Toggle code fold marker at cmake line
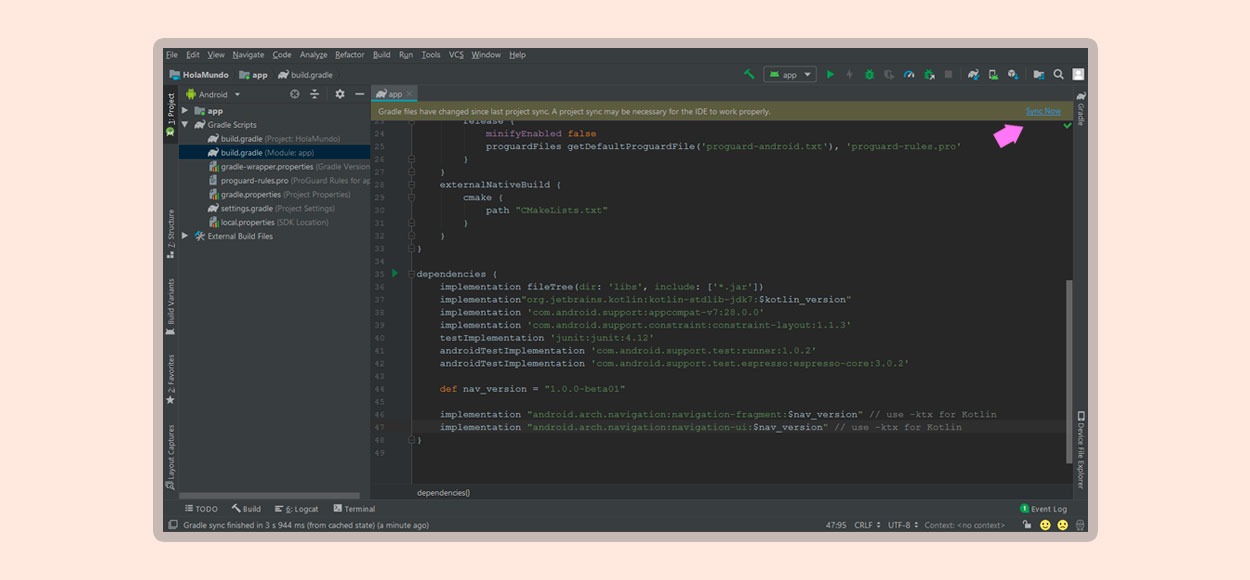The height and width of the screenshot is (580, 1250). tap(411, 198)
